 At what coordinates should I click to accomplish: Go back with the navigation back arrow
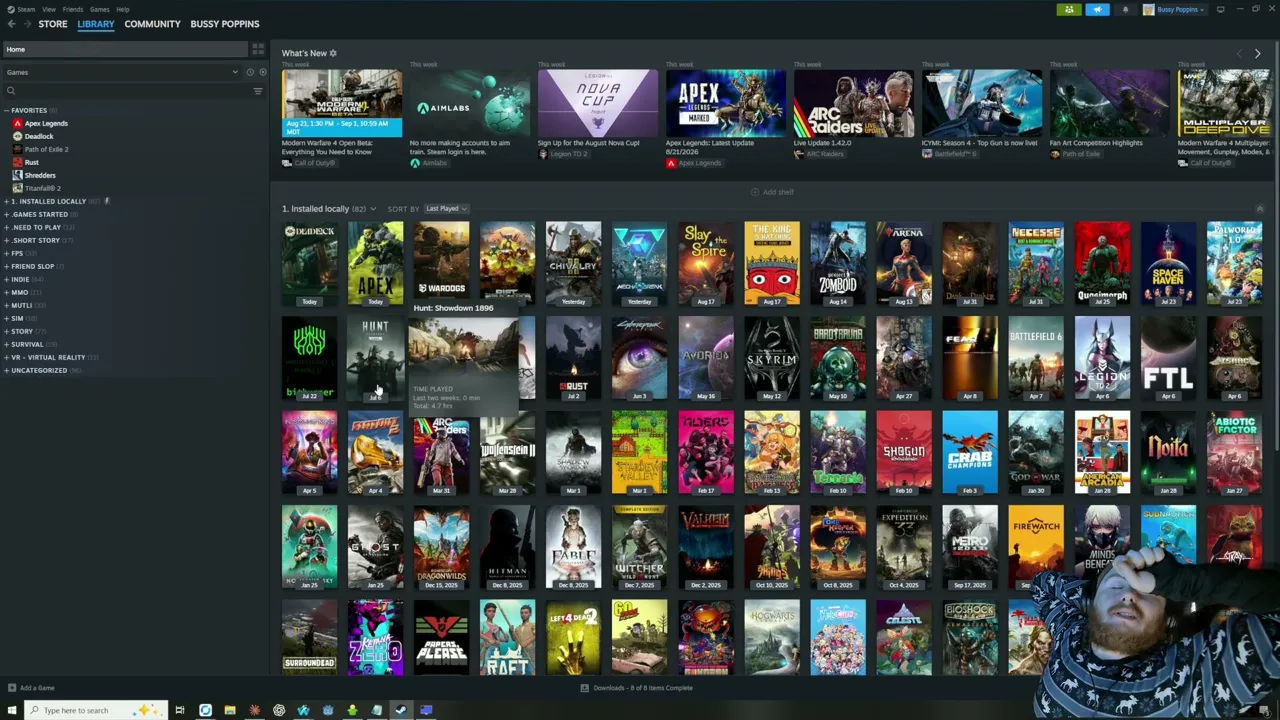(11, 24)
